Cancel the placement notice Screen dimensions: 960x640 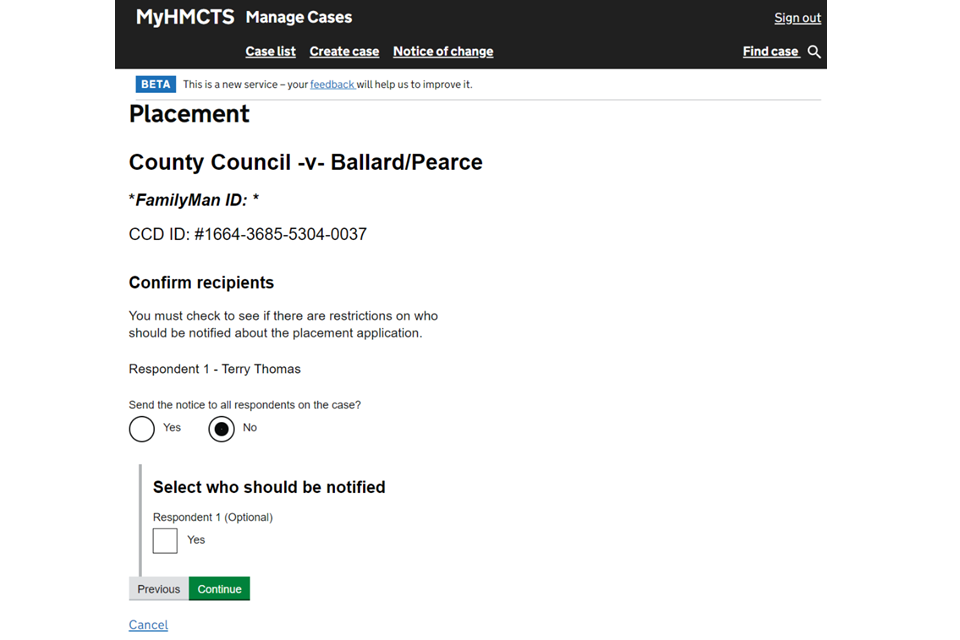tap(148, 625)
